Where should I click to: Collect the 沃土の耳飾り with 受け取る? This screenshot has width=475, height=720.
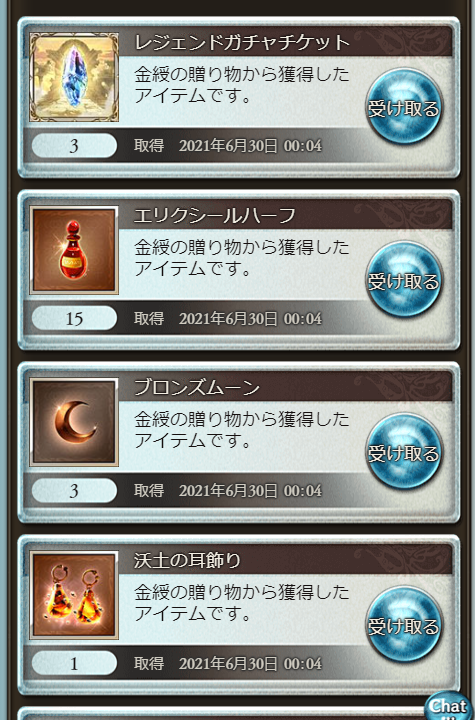(404, 625)
